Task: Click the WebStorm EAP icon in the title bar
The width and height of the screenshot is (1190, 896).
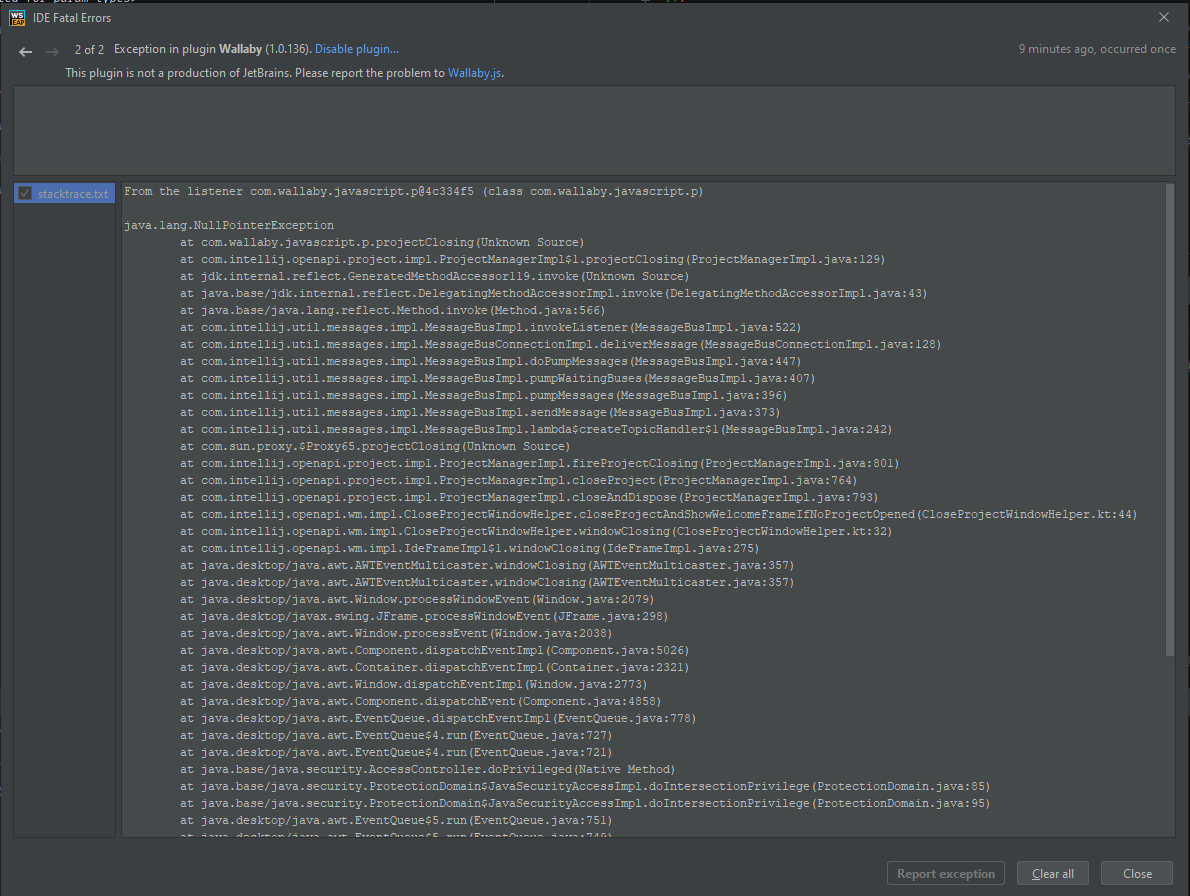Action: tap(17, 17)
